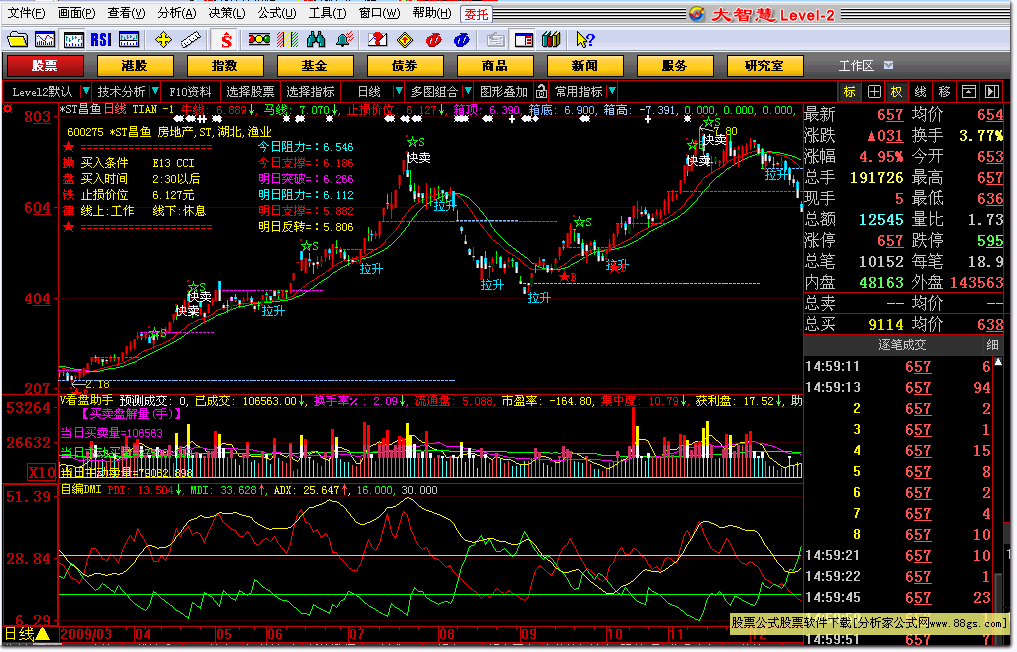Click the alarm bell alert icon

tap(344, 40)
